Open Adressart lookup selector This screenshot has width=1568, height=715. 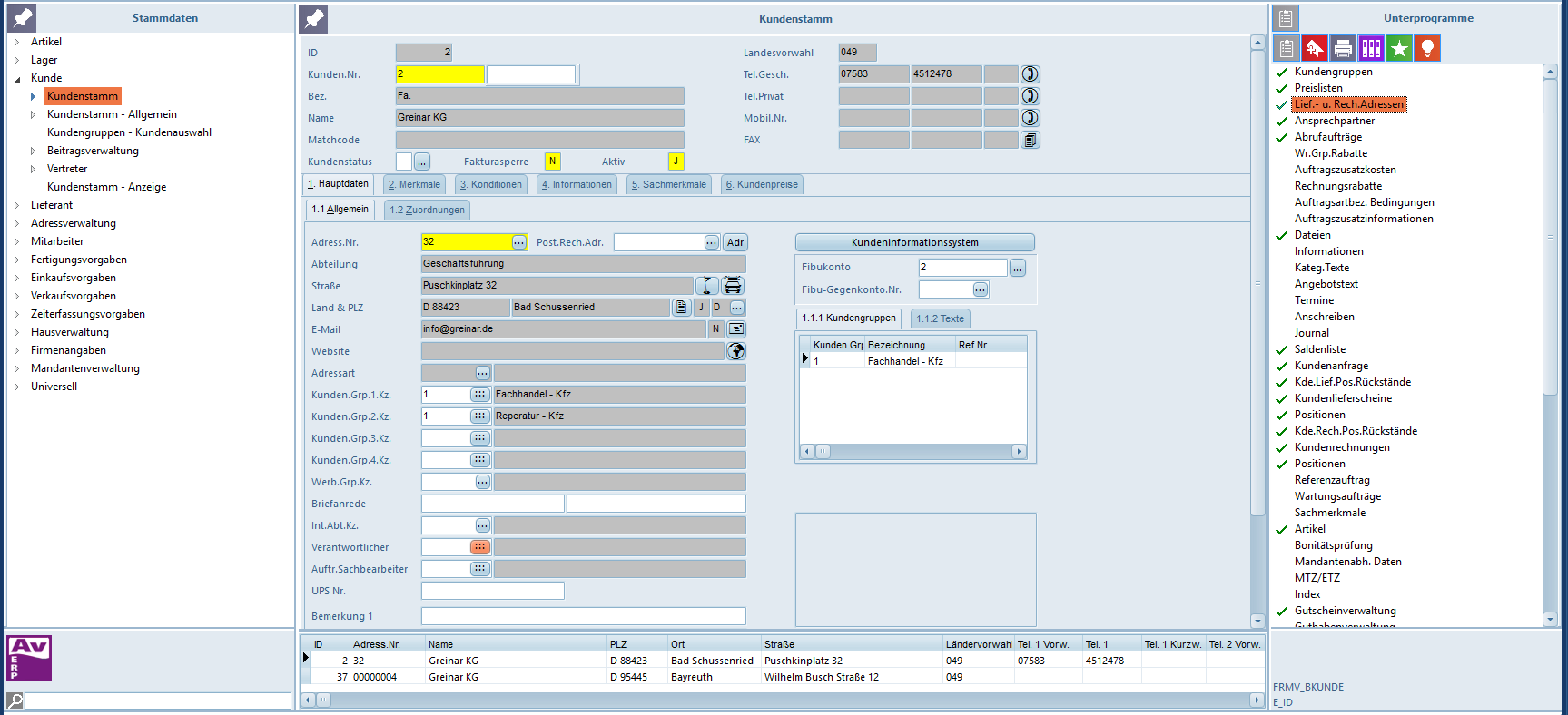[x=482, y=373]
